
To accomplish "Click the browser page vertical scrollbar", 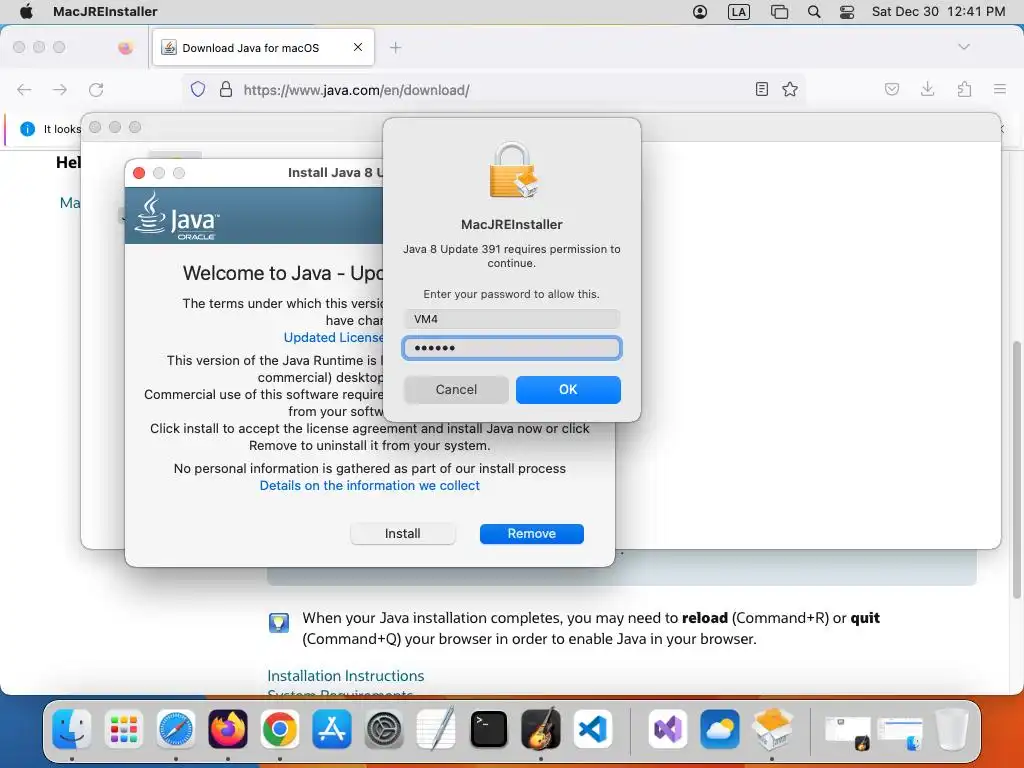I will [x=1016, y=468].
